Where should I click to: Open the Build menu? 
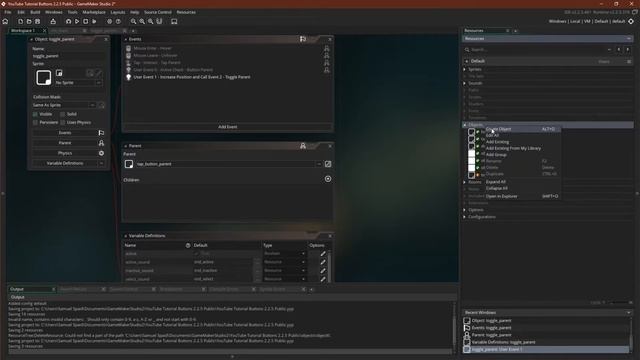point(35,12)
